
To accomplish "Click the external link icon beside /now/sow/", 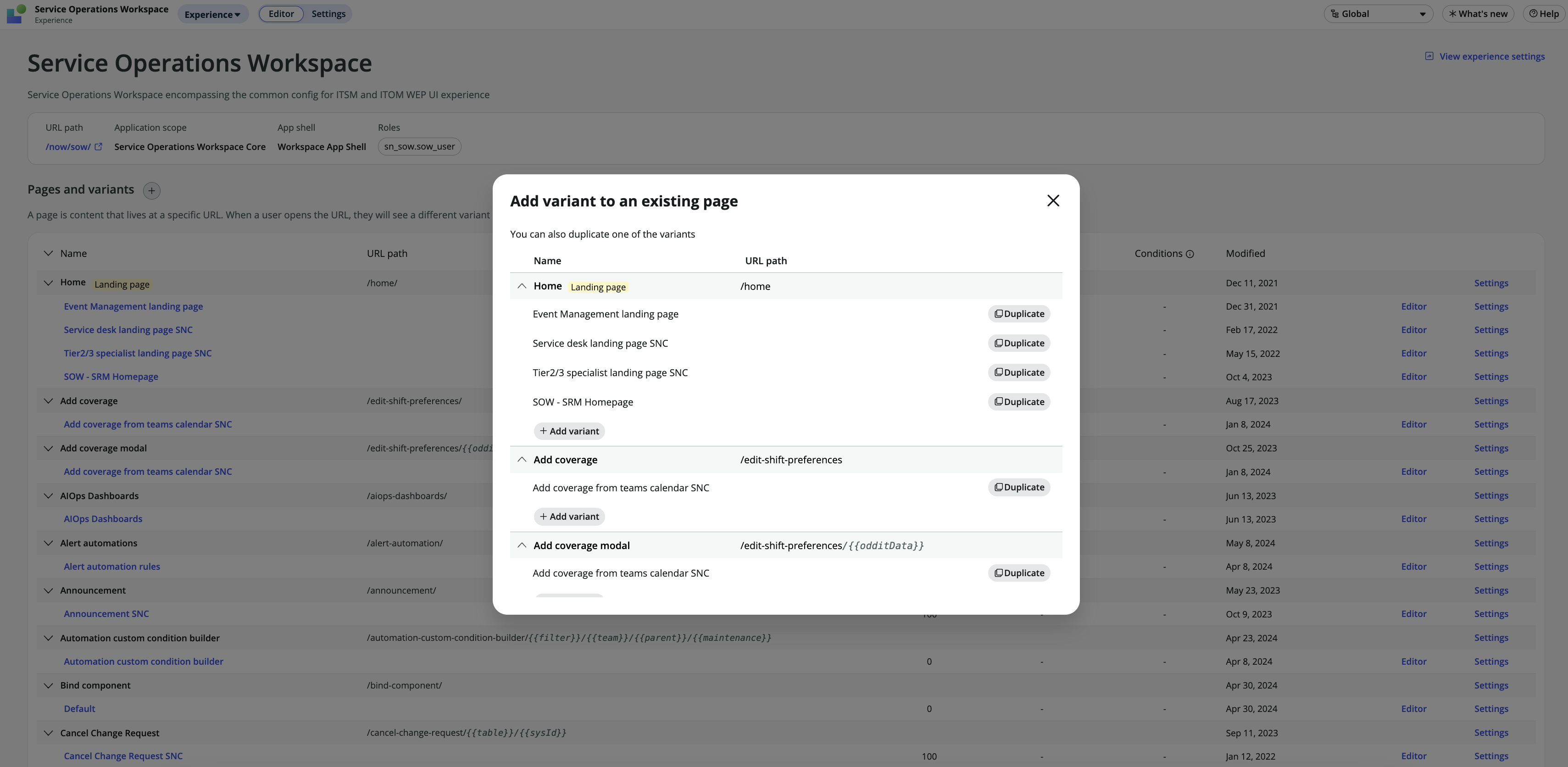I will pos(99,147).
